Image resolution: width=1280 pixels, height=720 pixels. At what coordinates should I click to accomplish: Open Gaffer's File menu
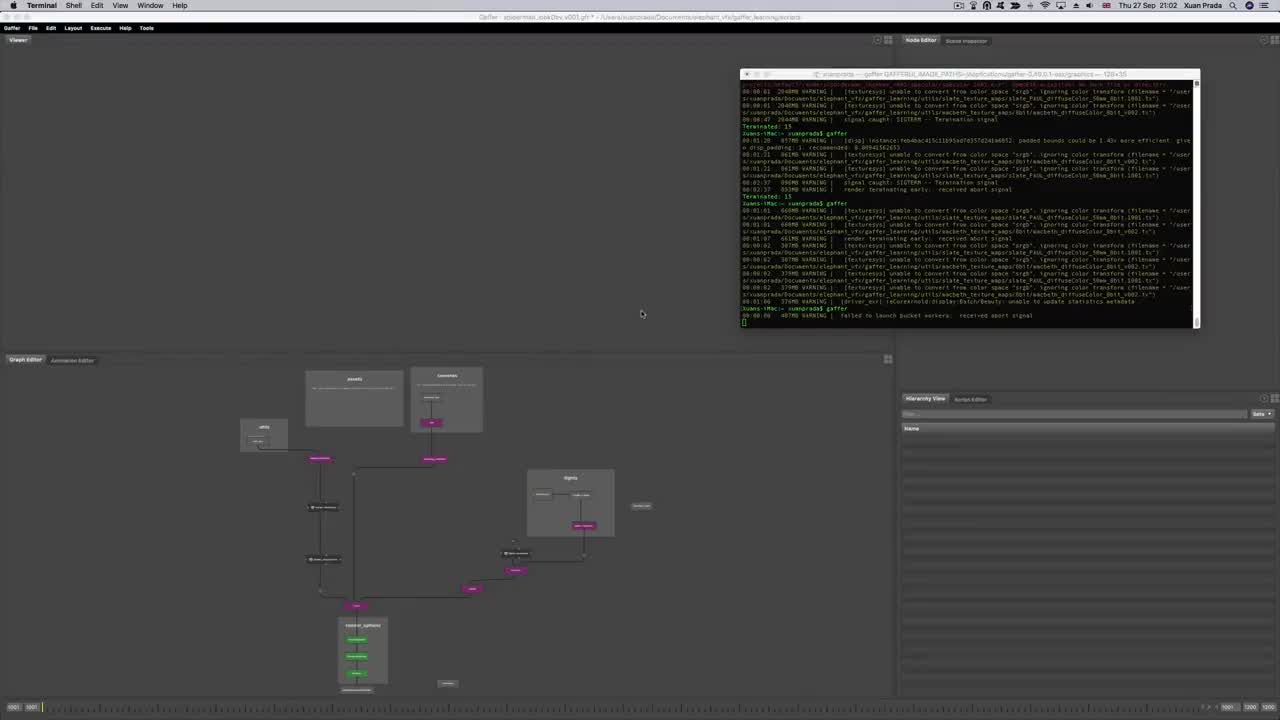point(33,28)
